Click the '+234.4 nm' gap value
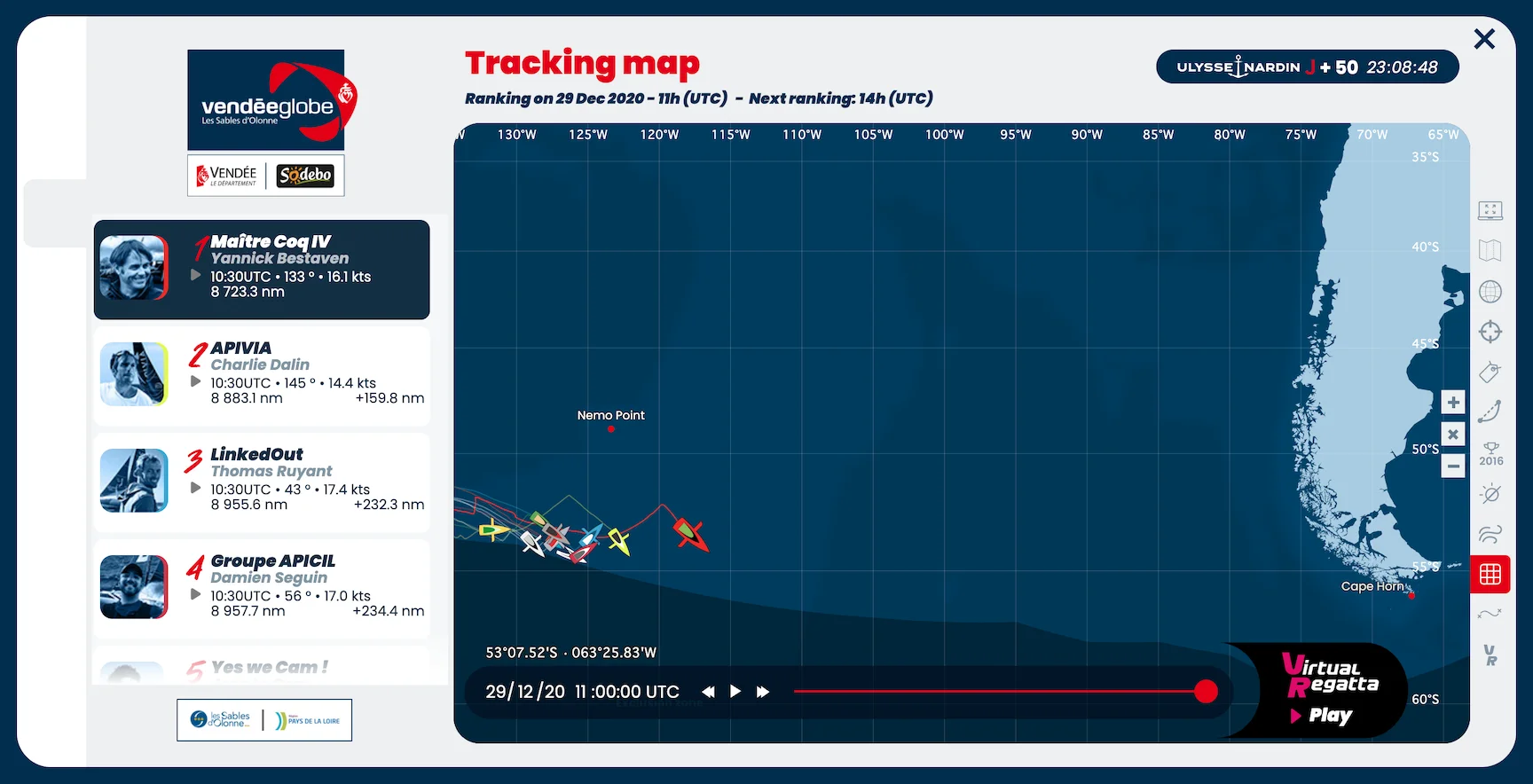Screen dimensions: 1533x784 tap(389, 611)
